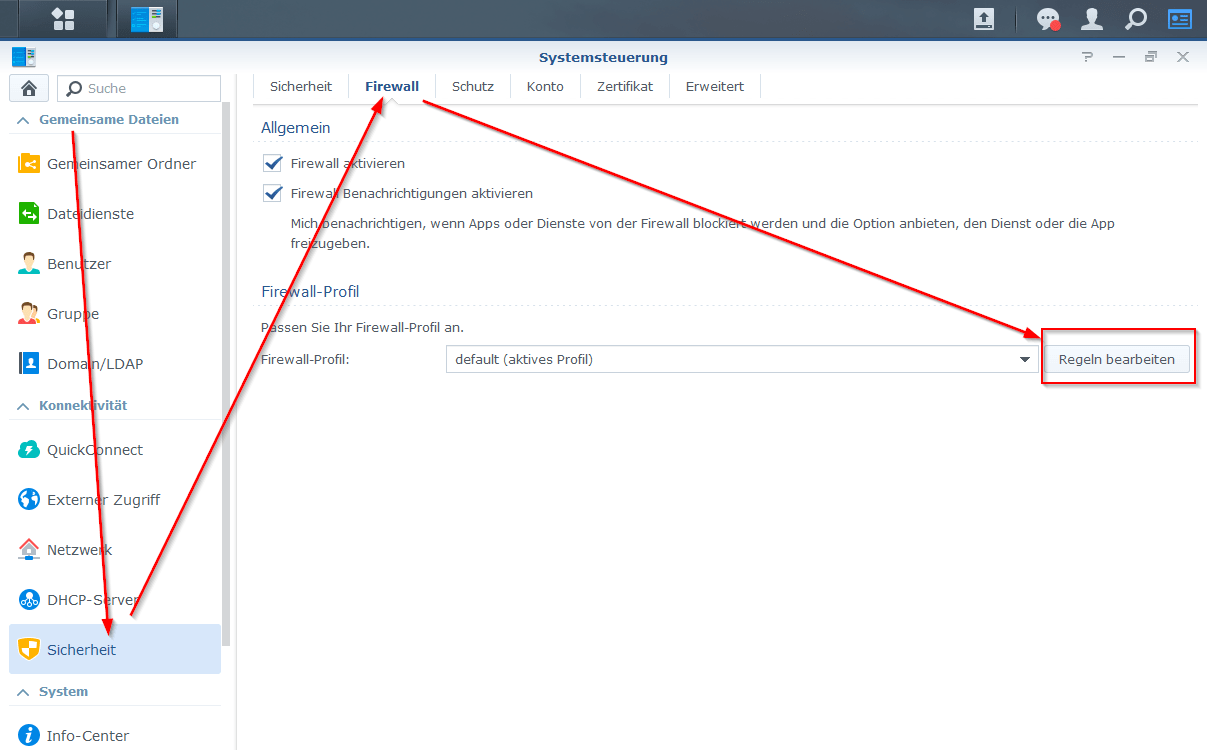This screenshot has height=750, width=1207.
Task: Disable the Firewall aktivieren checkbox
Action: tap(272, 163)
